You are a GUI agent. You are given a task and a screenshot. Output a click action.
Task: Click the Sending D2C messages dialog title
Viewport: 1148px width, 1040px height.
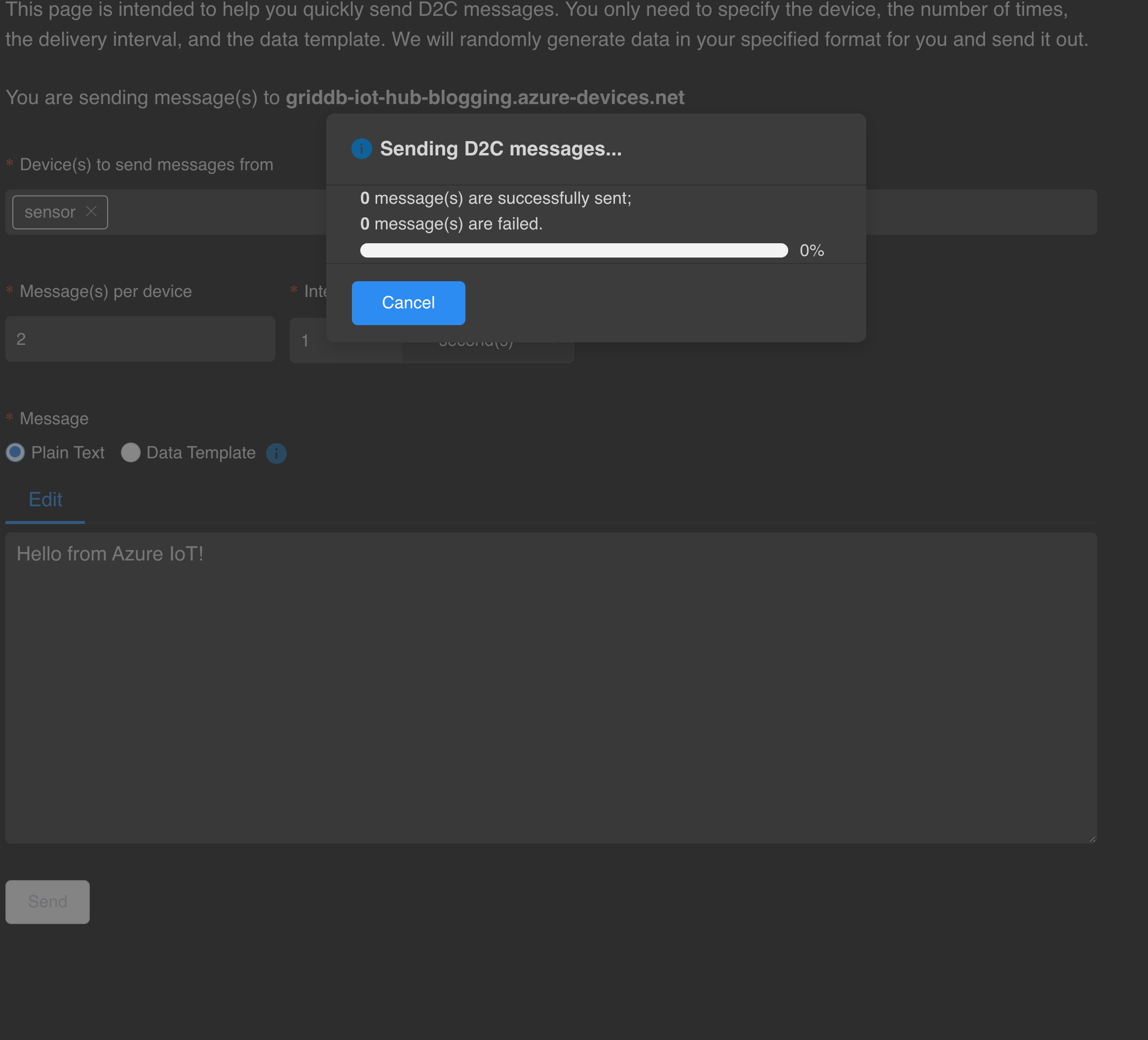500,149
